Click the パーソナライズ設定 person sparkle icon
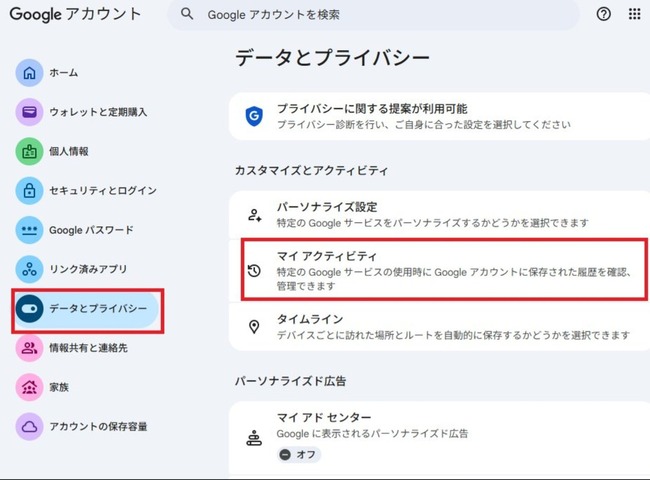The width and height of the screenshot is (650, 480). coord(254,215)
